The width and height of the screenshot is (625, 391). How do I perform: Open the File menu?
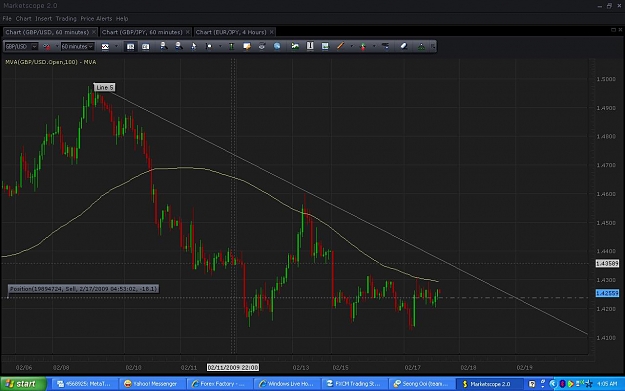click(7, 19)
